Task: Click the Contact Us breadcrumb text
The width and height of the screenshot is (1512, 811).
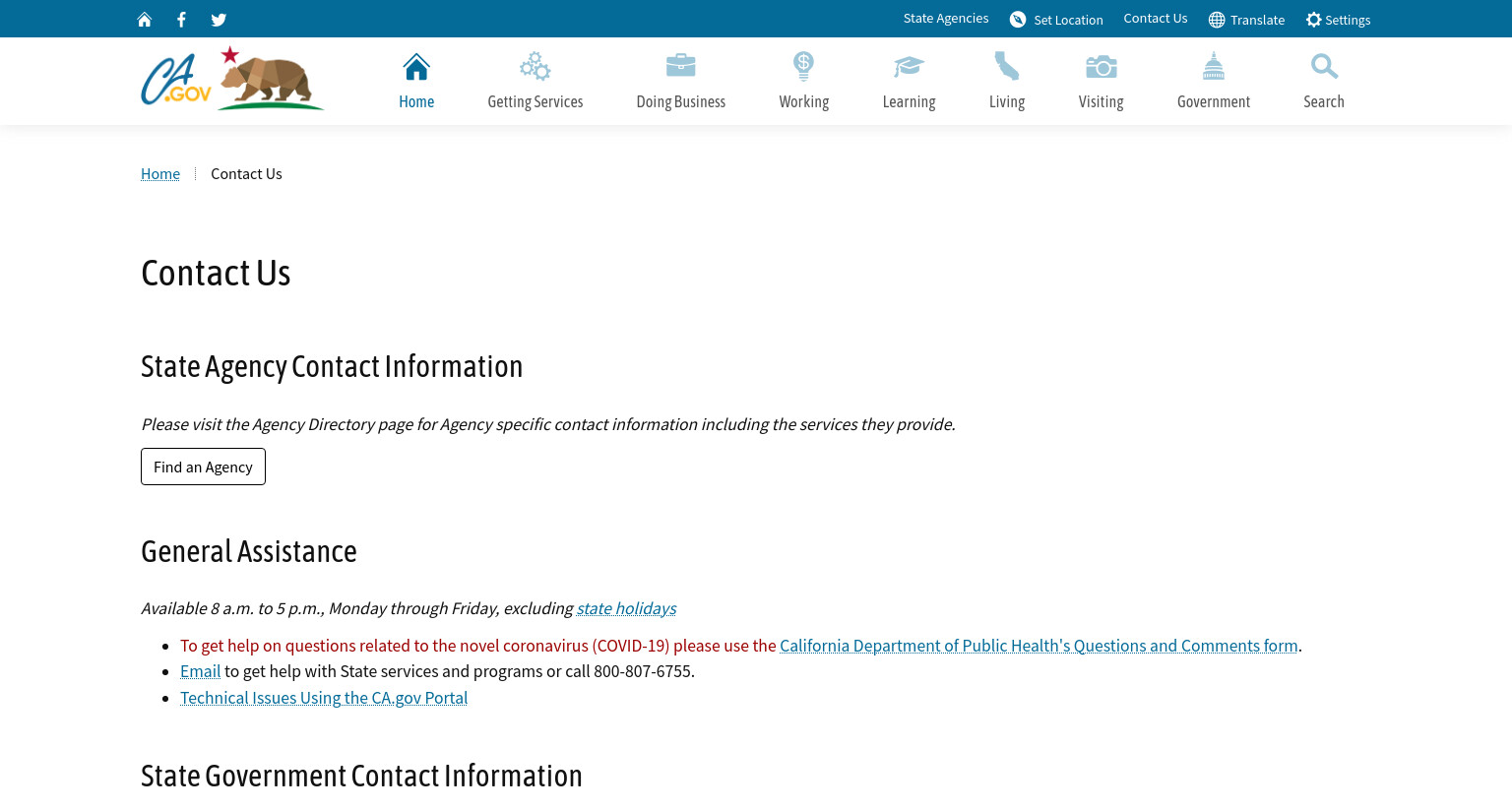Action: 246,173
